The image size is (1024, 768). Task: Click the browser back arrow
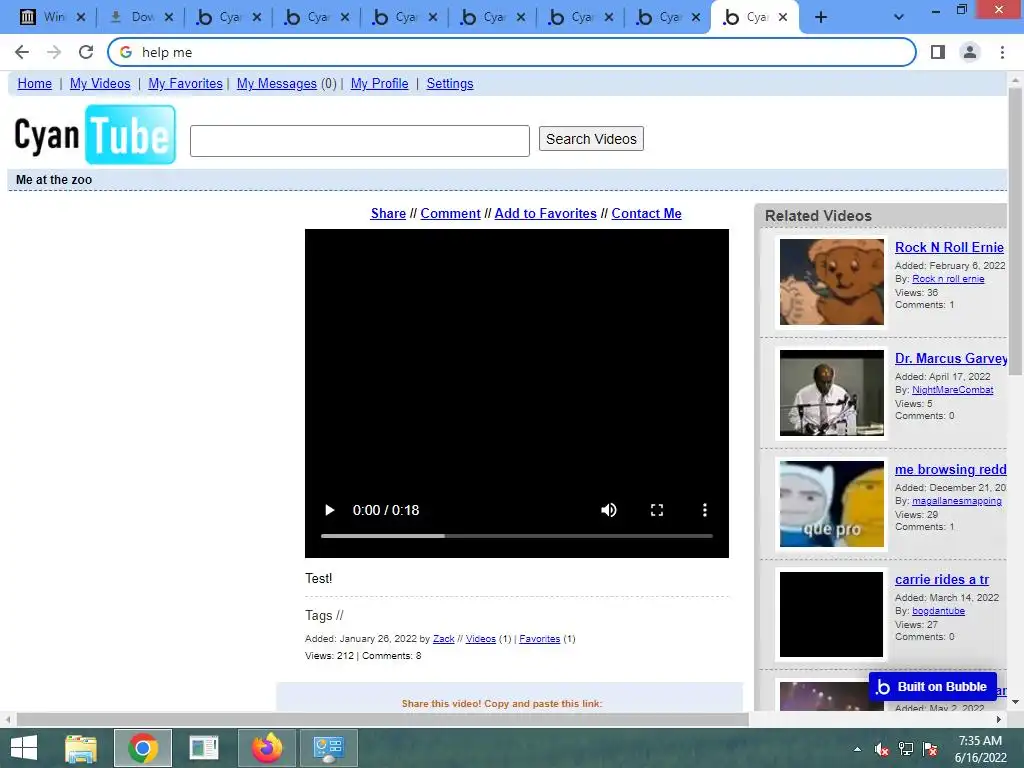pos(22,52)
